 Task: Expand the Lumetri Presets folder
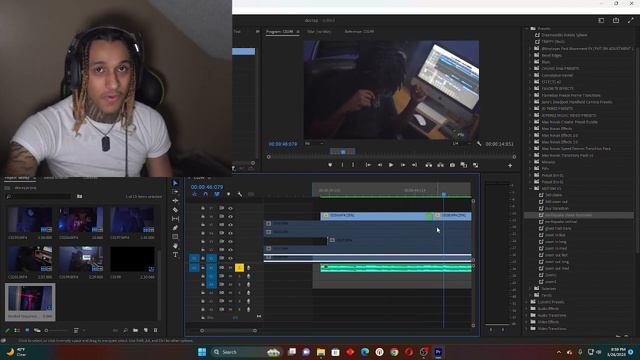tap(527, 302)
